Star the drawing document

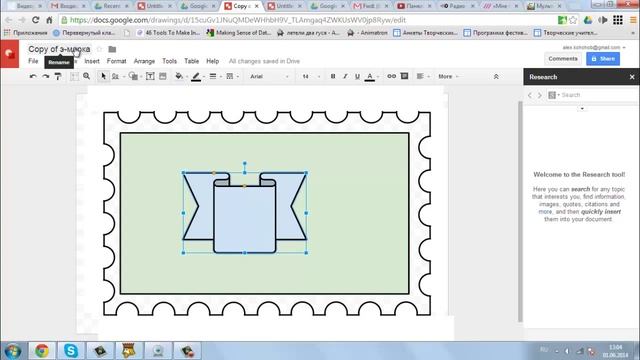(x=99, y=49)
